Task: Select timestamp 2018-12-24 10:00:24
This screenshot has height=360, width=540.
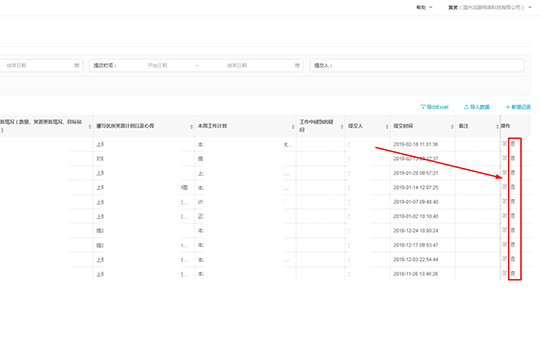Action: point(416,231)
